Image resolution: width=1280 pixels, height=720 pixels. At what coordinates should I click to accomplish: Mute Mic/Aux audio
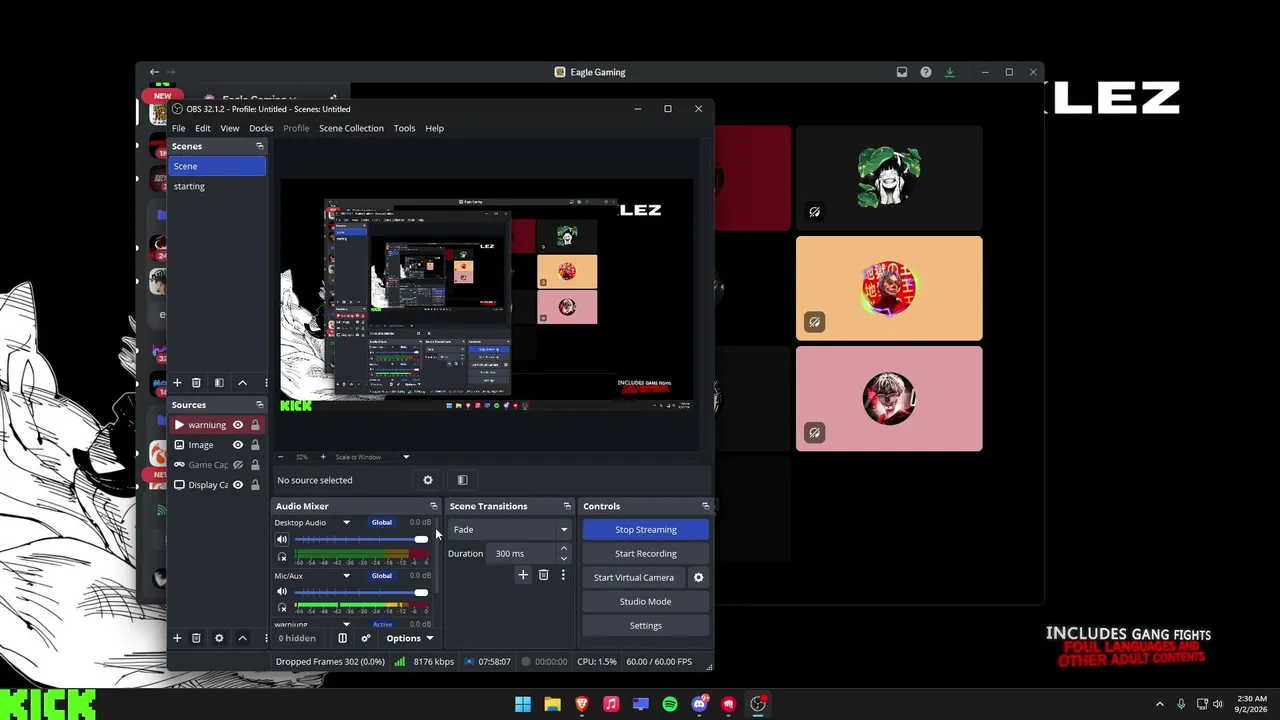[x=282, y=592]
